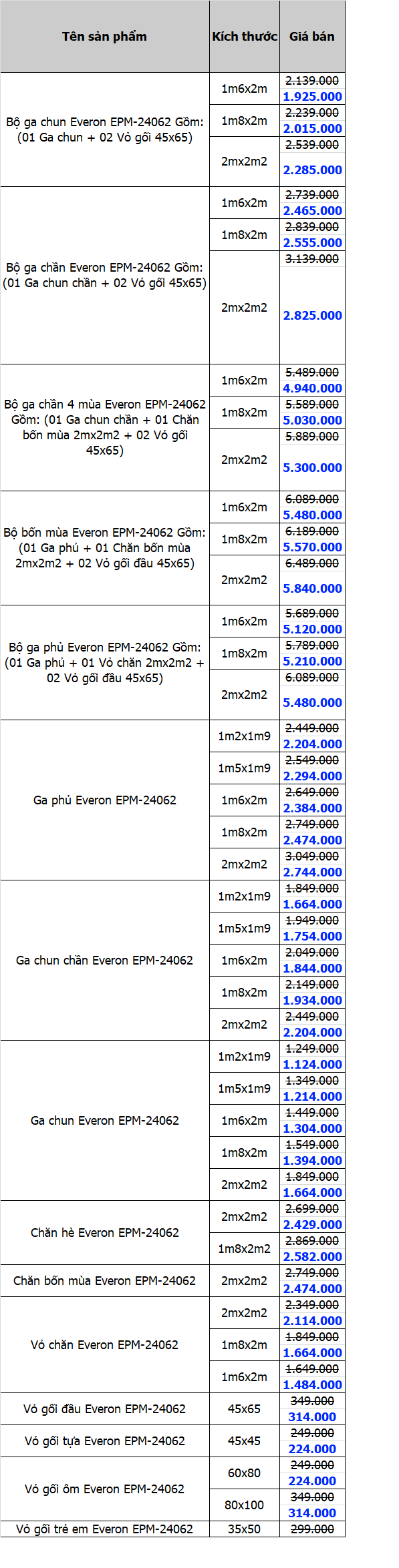Click the blue sale price 1.925.000
This screenshot has height=1568, width=399.
click(x=312, y=96)
